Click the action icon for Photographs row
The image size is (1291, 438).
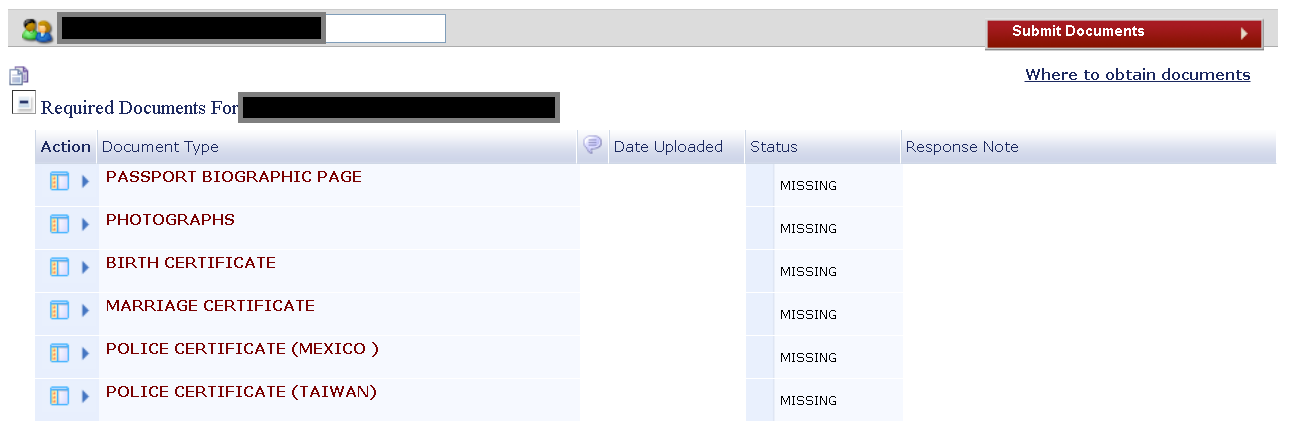pos(59,224)
